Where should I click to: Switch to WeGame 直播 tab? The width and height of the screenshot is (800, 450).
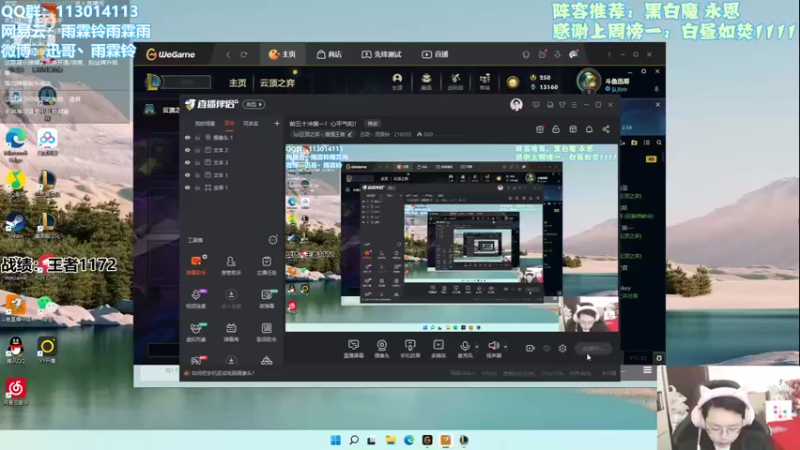pos(435,54)
